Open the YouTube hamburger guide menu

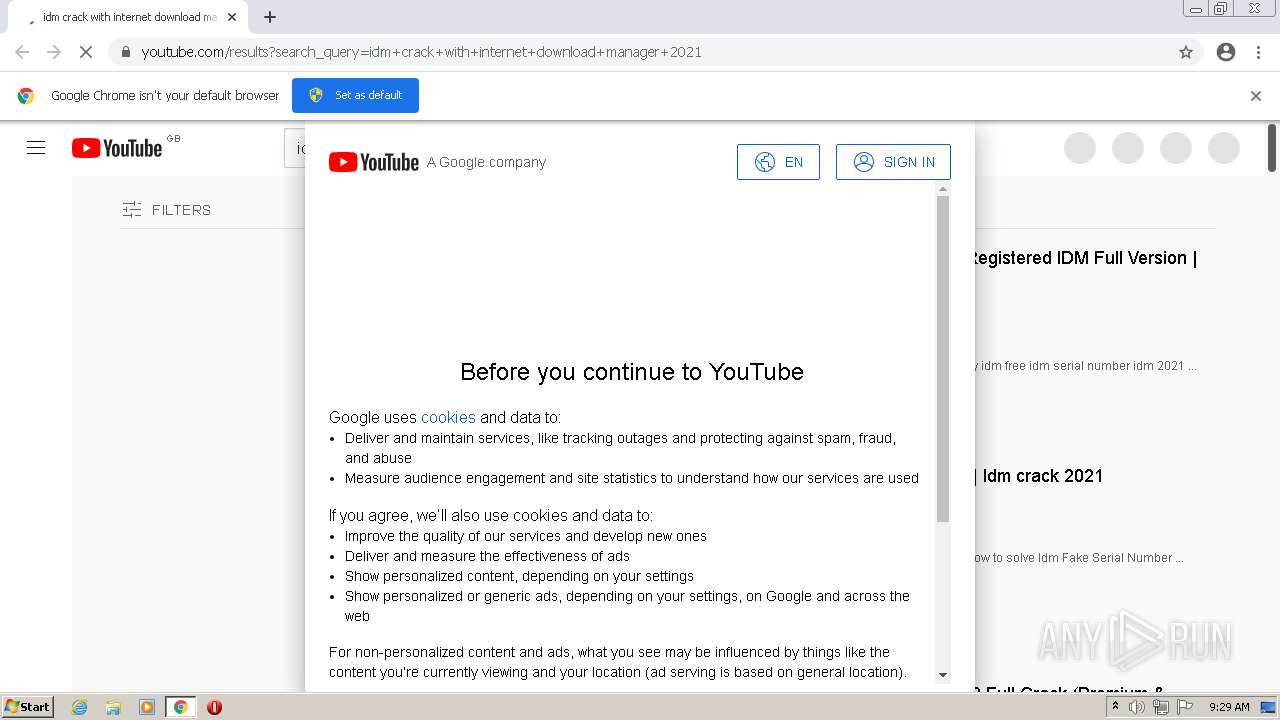point(36,148)
